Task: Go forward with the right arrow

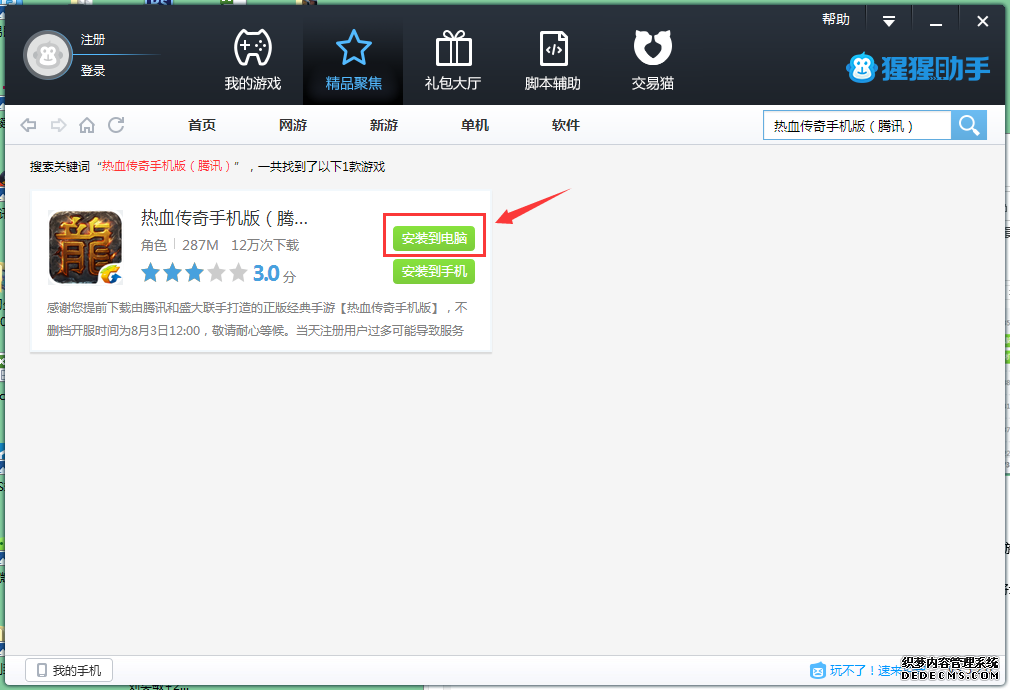Action: (x=59, y=125)
